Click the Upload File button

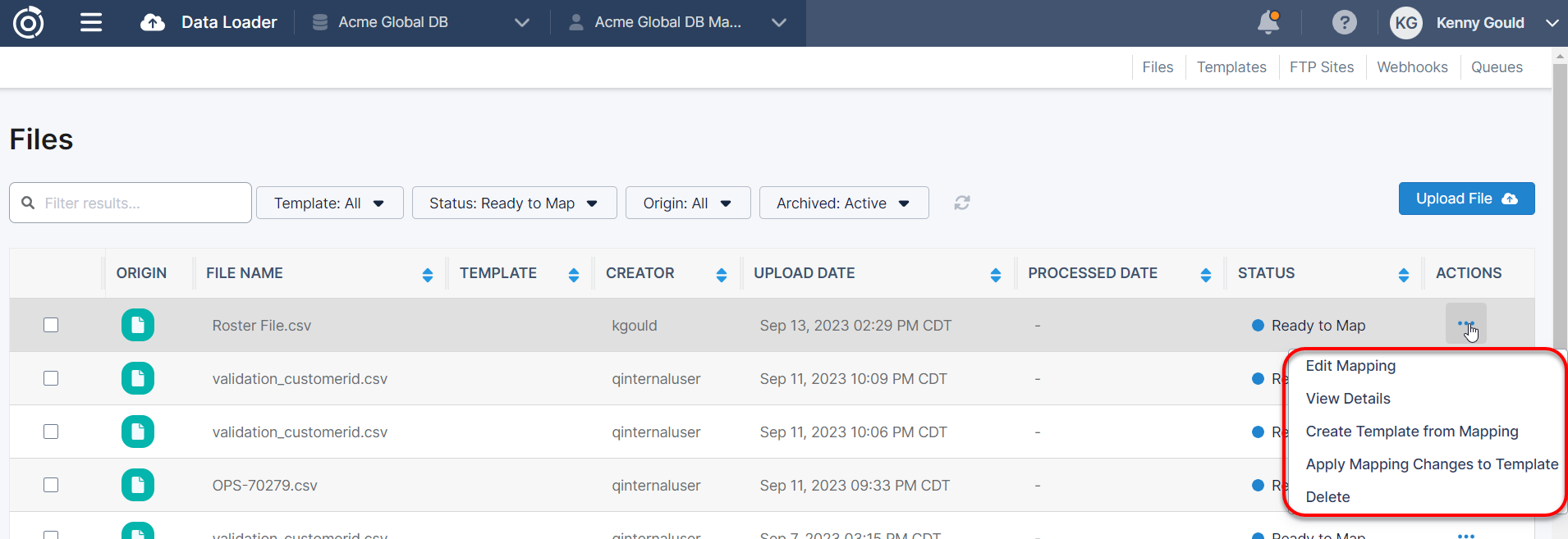tap(1466, 199)
